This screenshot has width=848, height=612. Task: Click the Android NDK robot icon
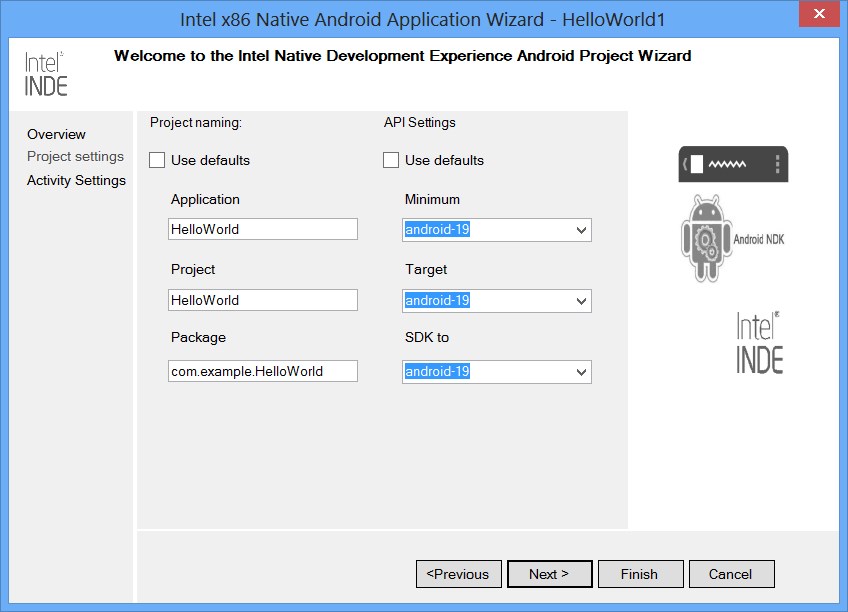click(706, 238)
